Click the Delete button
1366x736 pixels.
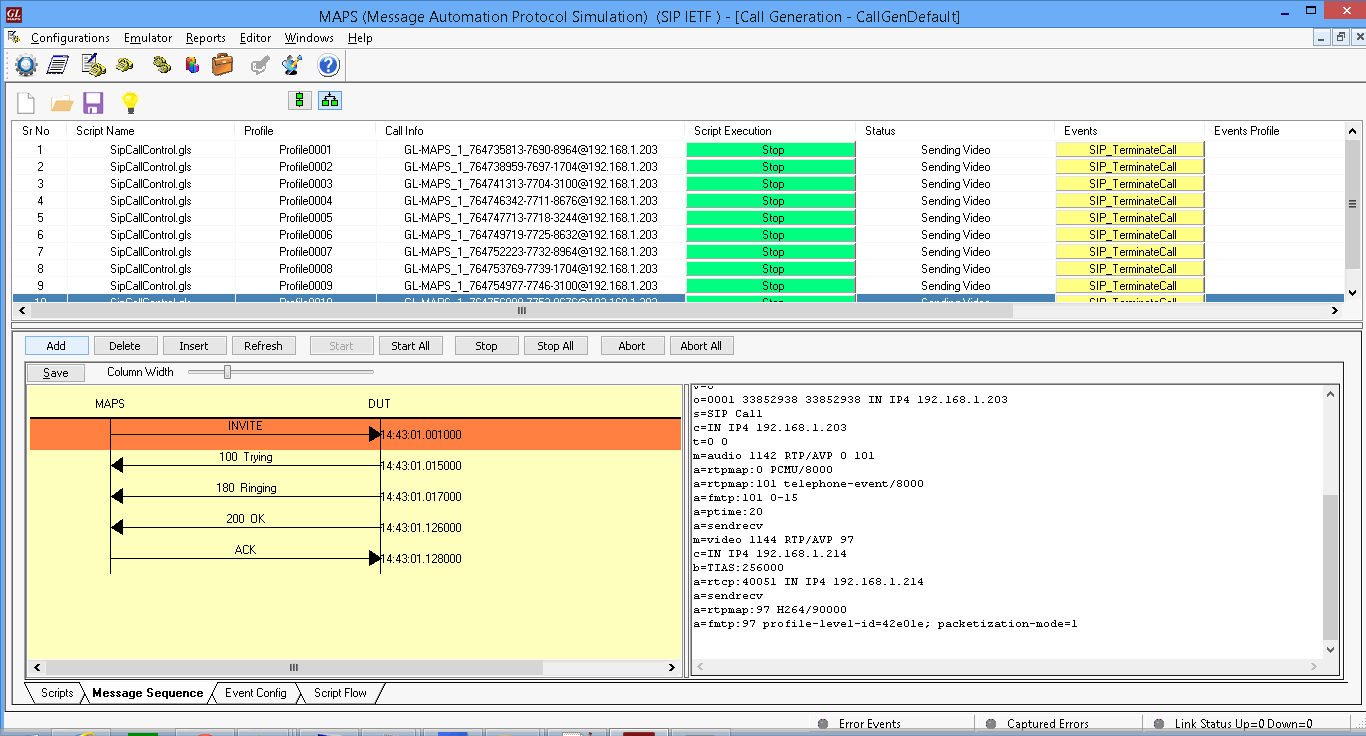(125, 346)
